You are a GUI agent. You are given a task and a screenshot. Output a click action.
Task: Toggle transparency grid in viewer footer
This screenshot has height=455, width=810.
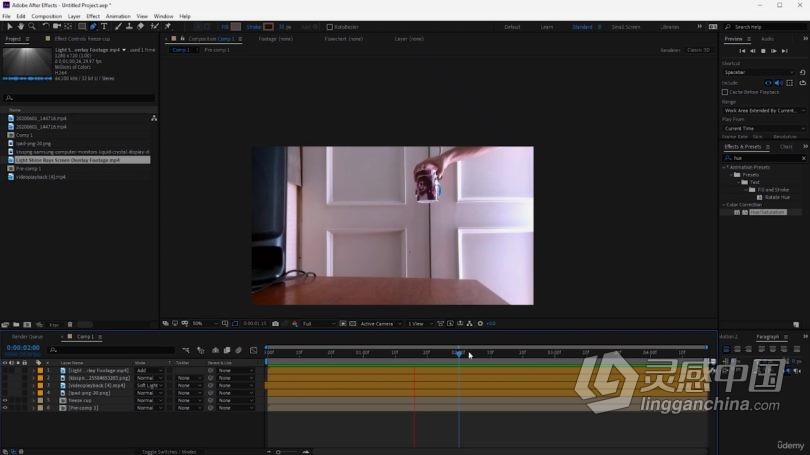tap(352, 324)
